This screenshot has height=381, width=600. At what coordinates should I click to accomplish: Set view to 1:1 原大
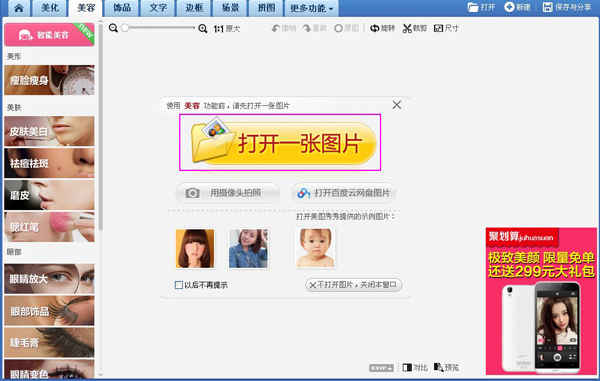227,29
